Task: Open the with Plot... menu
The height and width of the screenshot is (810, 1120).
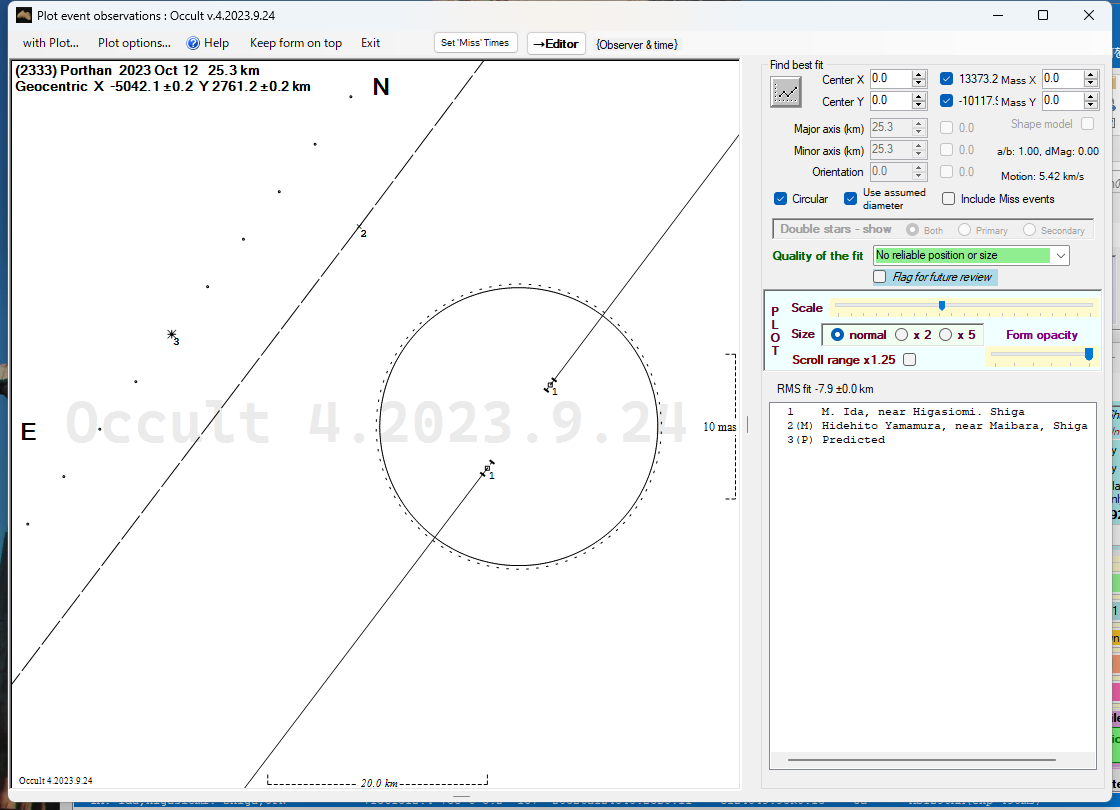Action: click(50, 43)
